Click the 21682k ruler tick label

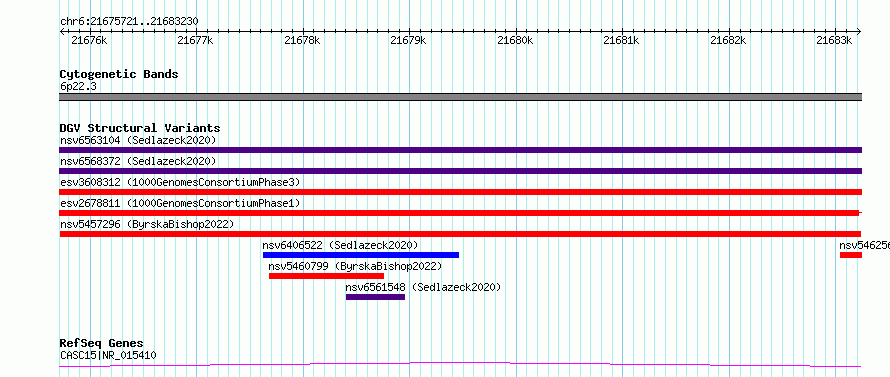point(727,40)
